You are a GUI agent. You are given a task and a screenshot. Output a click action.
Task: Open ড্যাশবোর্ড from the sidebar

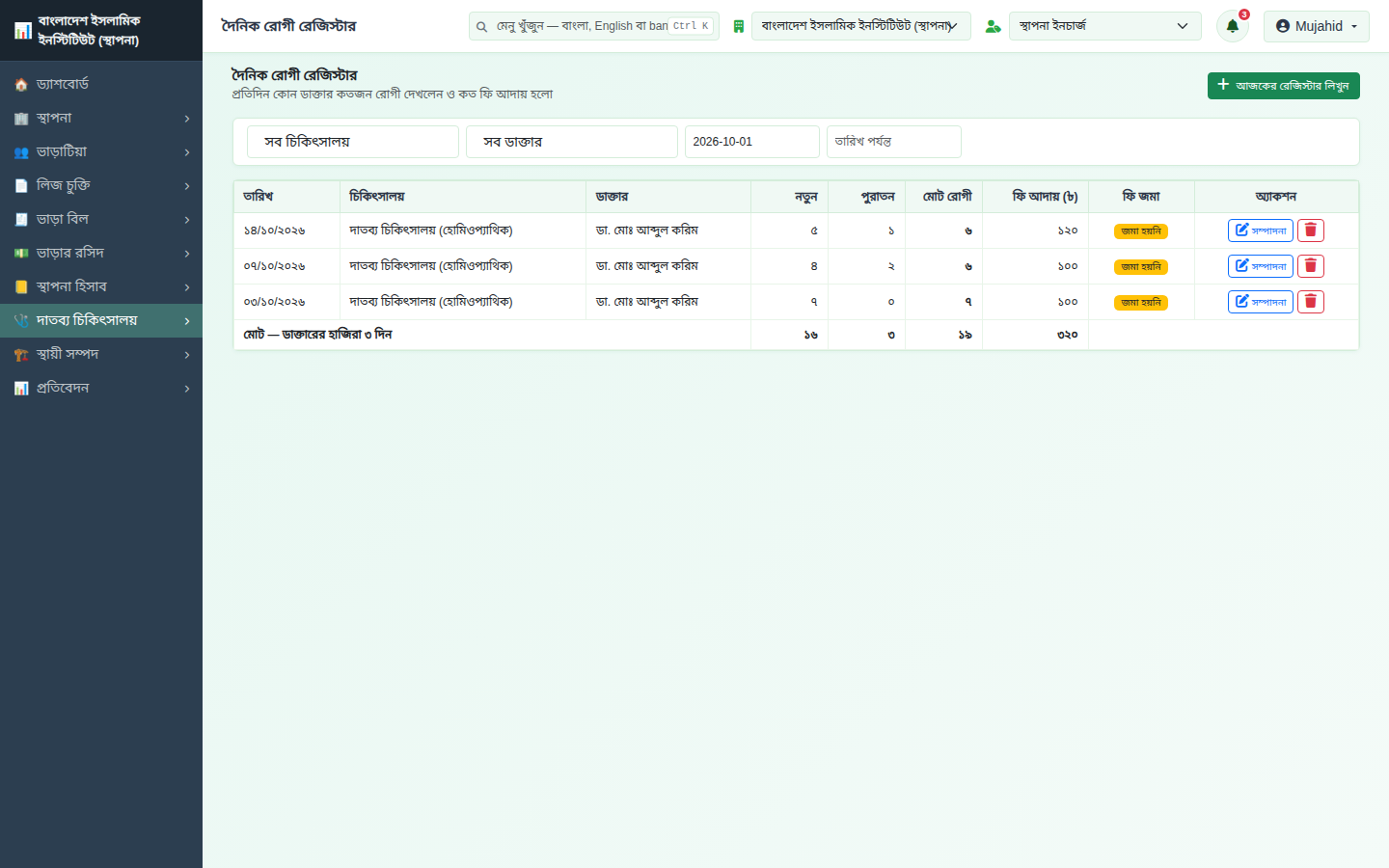point(101,85)
